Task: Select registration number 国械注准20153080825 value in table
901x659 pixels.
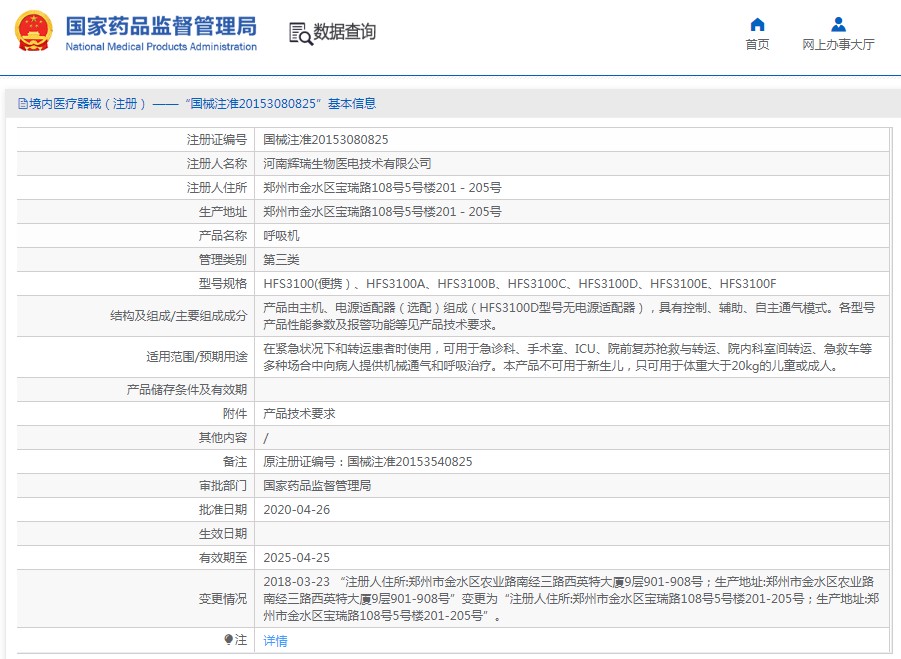Action: pyautogui.click(x=326, y=140)
